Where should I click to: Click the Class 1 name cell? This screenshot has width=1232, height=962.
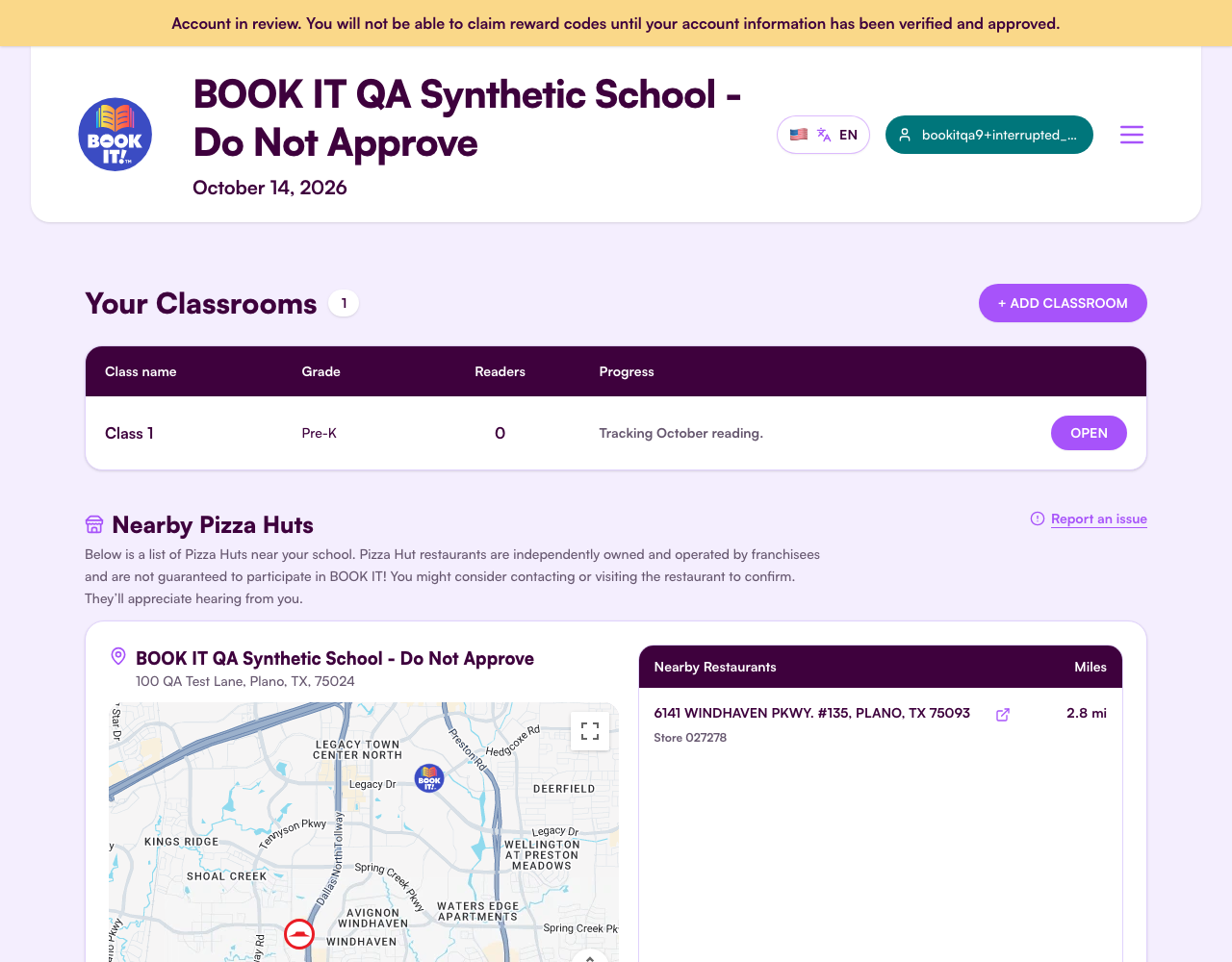129,433
